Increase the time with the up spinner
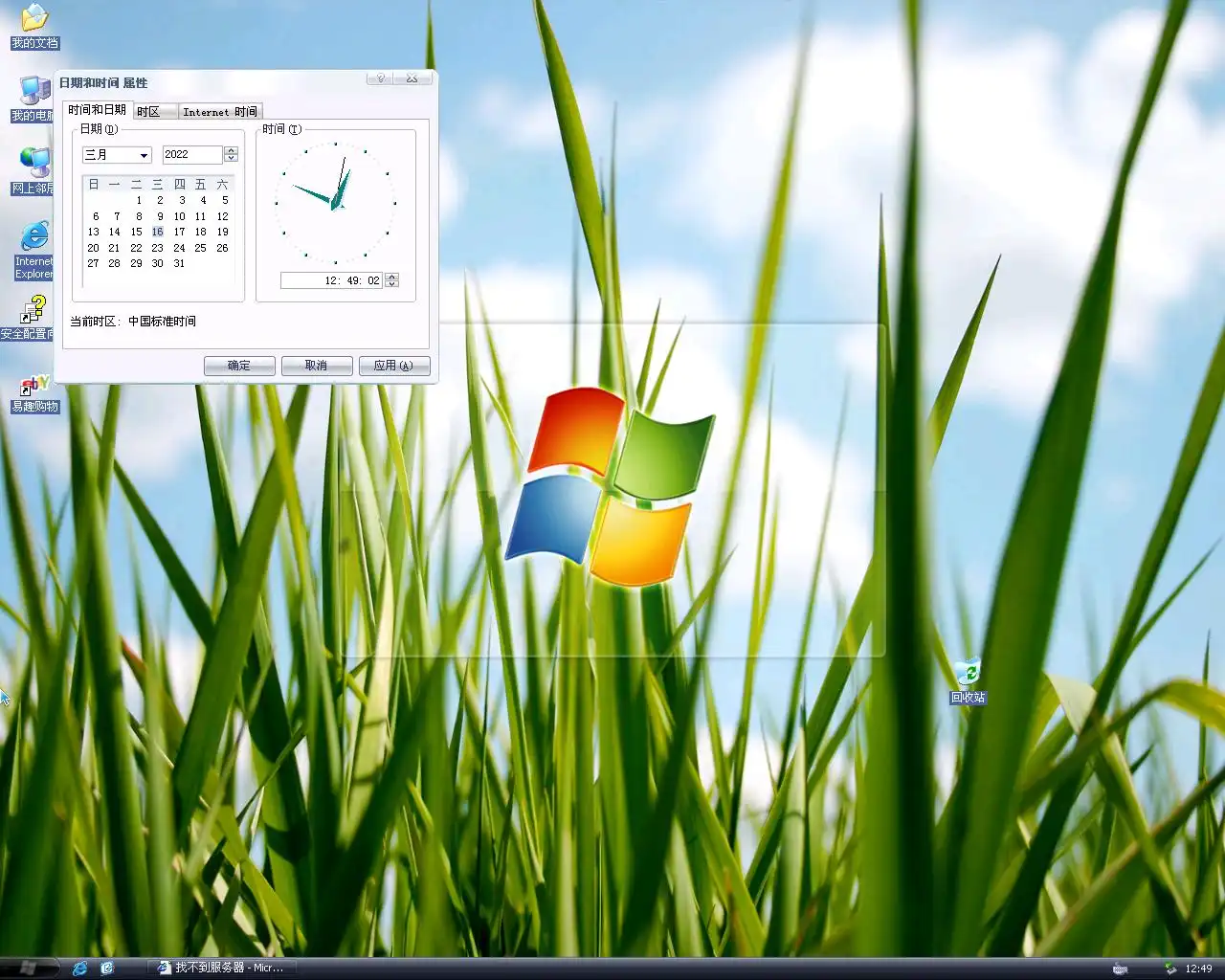This screenshot has width=1225, height=980. click(x=391, y=277)
